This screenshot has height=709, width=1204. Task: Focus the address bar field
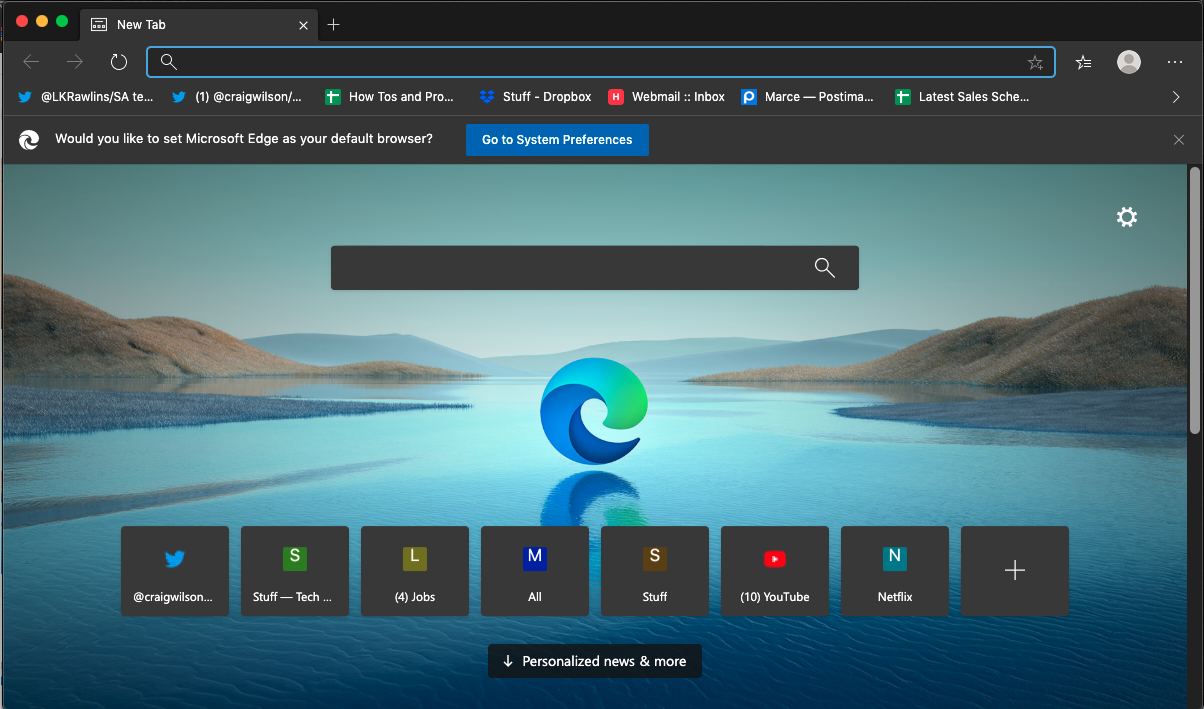click(600, 62)
